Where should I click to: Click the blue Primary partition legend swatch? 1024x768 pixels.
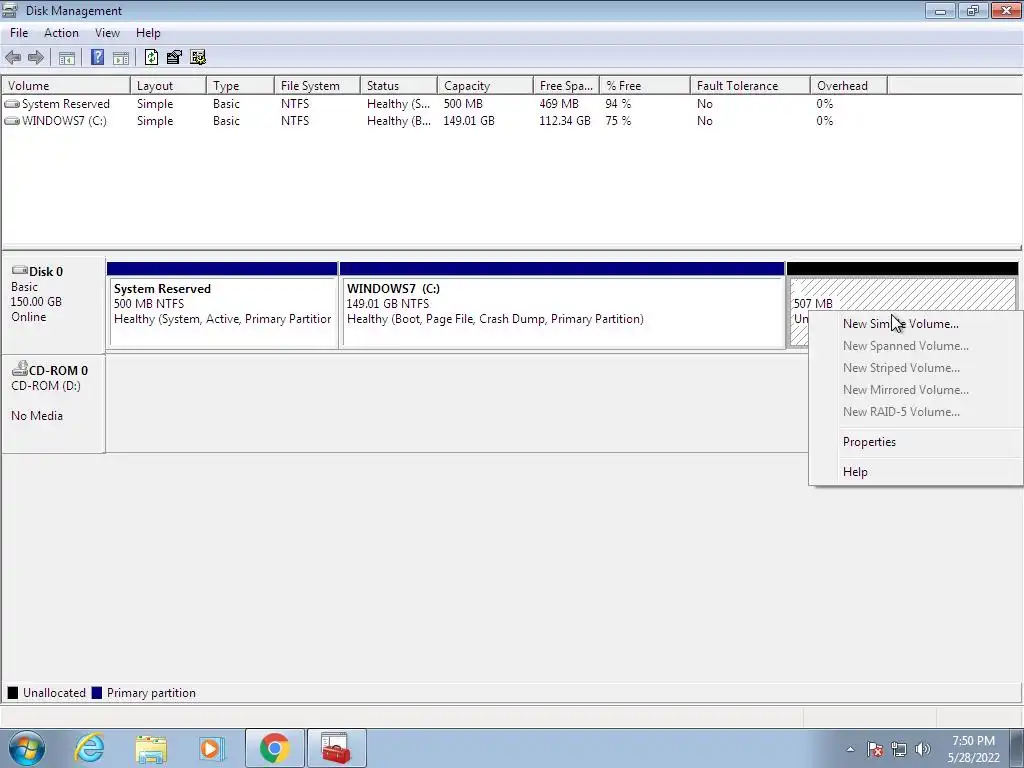(x=97, y=693)
